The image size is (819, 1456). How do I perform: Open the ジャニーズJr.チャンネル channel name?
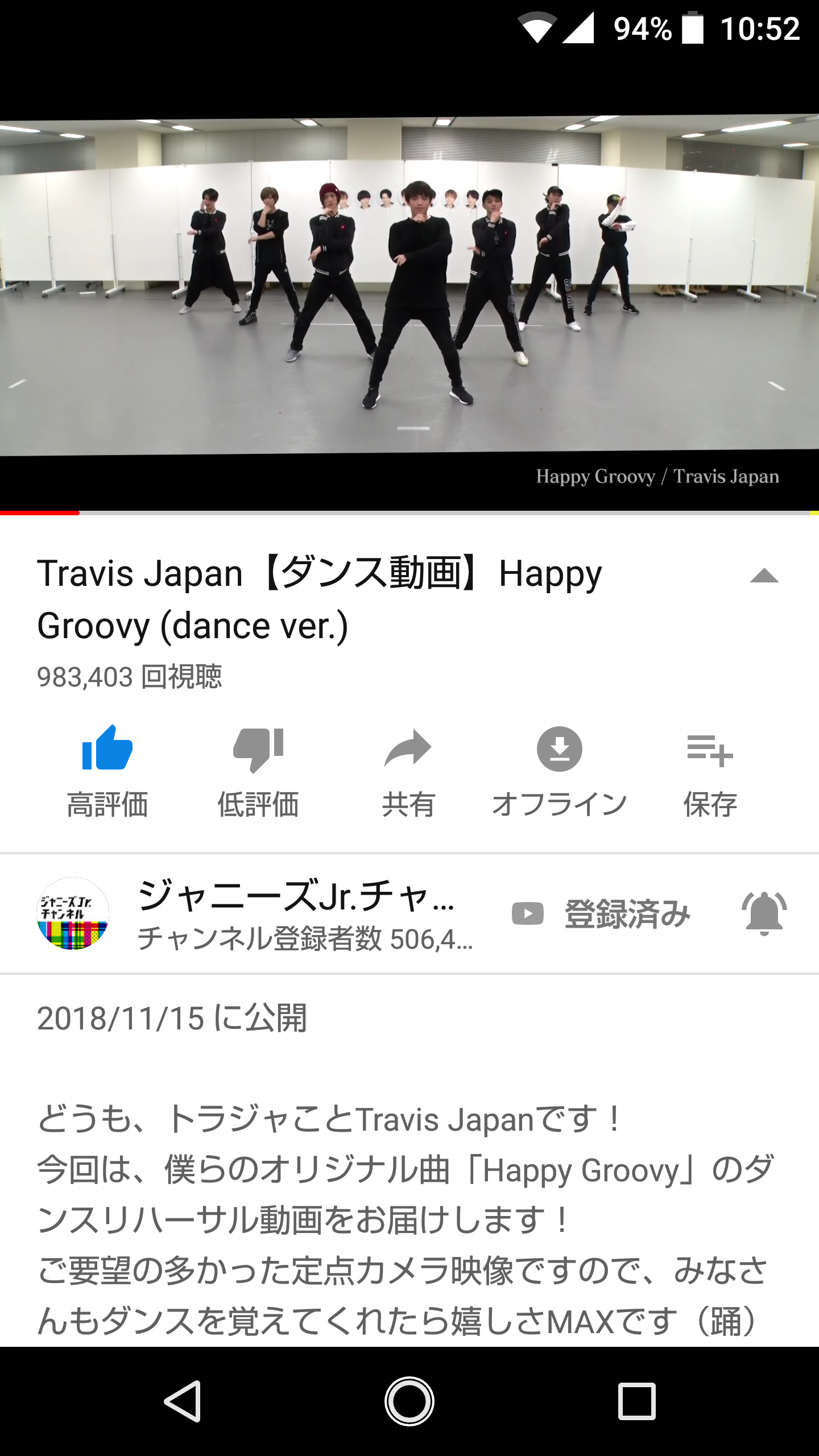[x=296, y=896]
